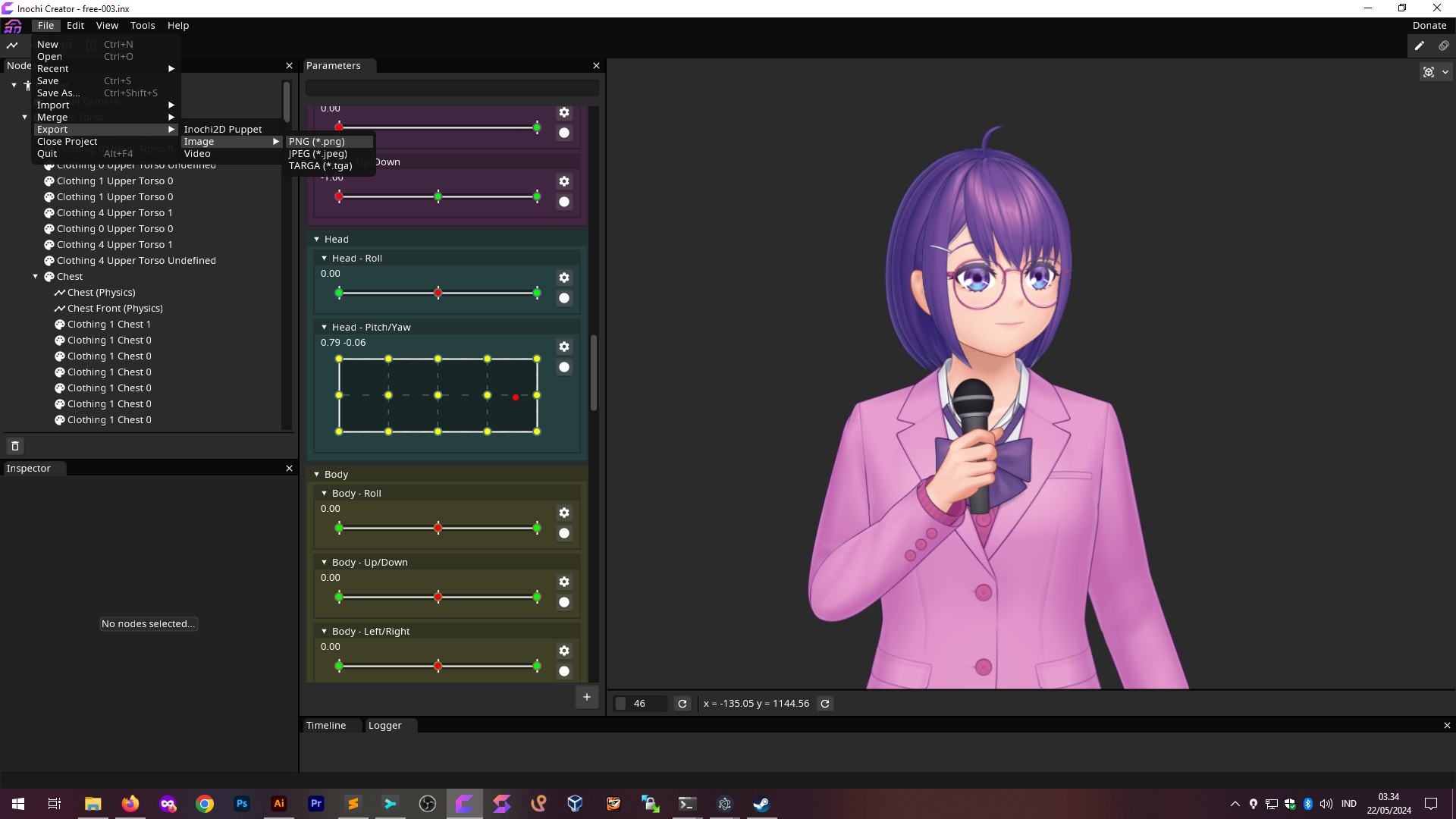Click the settings gear next to Head-Roll
This screenshot has width=1456, height=819.
(563, 277)
